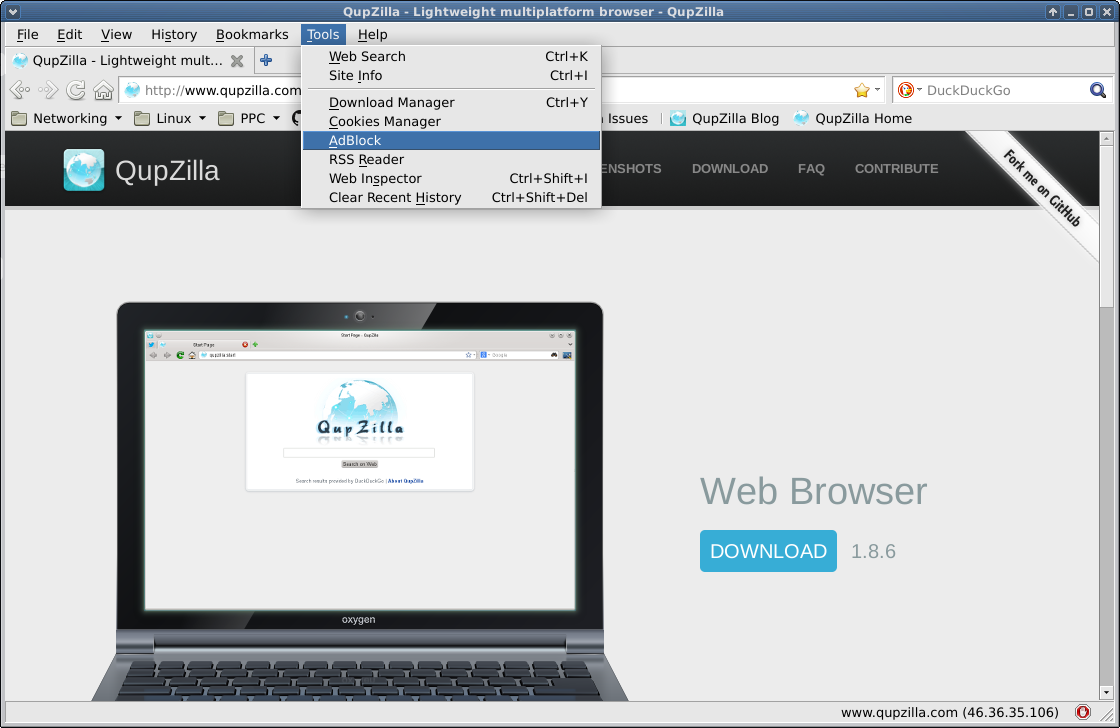
Task: Click the Fork me on GitHub ribbon
Action: pos(1040,185)
